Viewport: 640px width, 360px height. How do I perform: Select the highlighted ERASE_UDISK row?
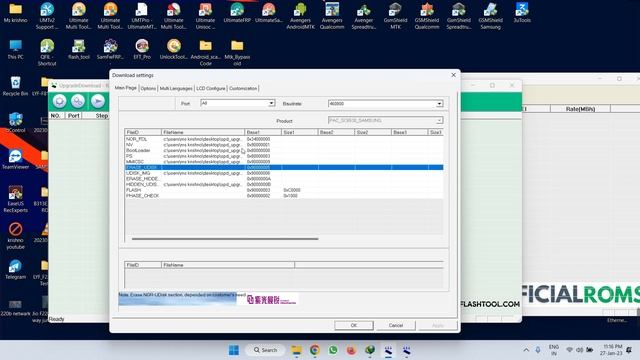(284, 167)
